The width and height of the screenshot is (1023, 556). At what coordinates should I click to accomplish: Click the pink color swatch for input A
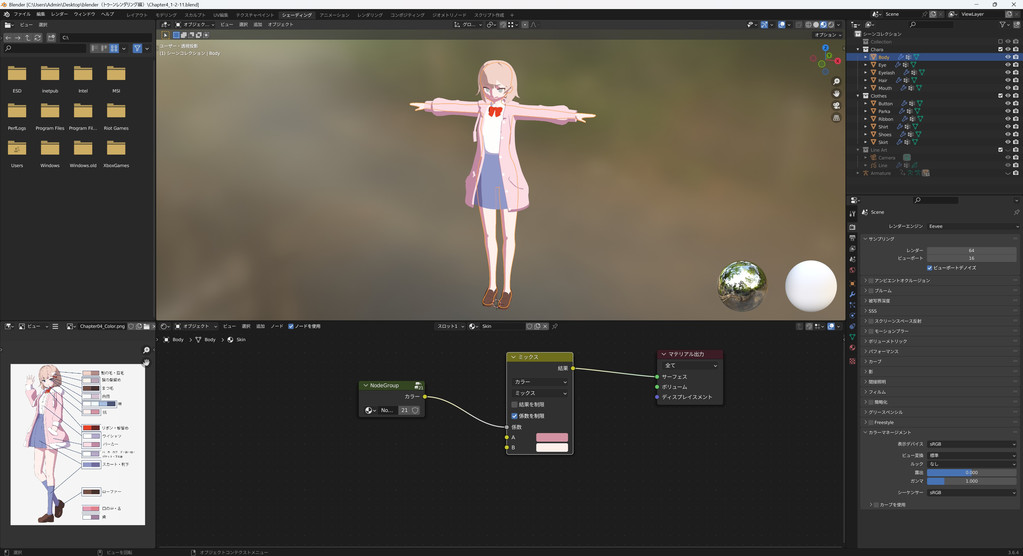point(551,437)
